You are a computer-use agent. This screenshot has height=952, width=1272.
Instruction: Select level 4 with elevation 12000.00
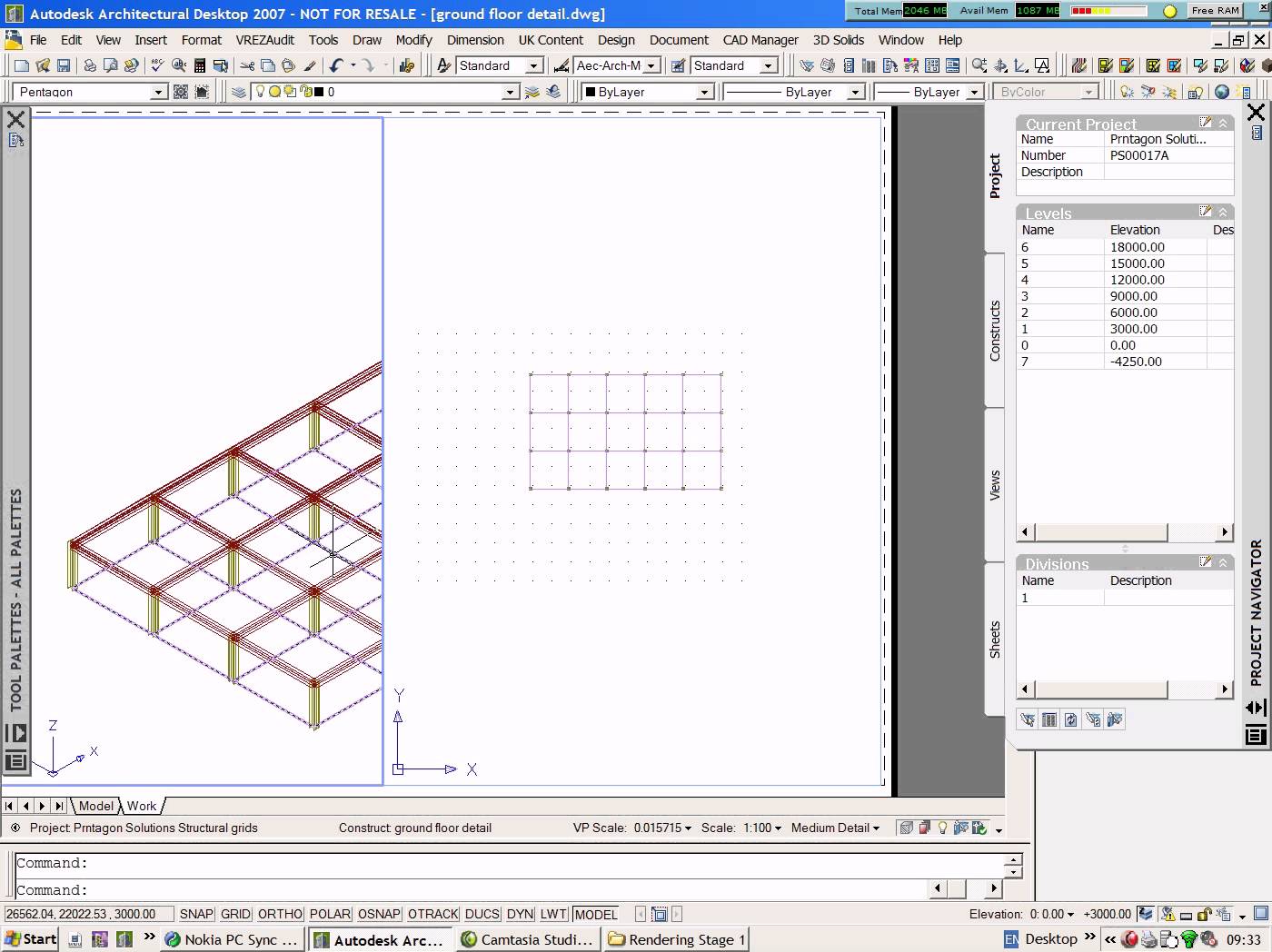click(1090, 279)
